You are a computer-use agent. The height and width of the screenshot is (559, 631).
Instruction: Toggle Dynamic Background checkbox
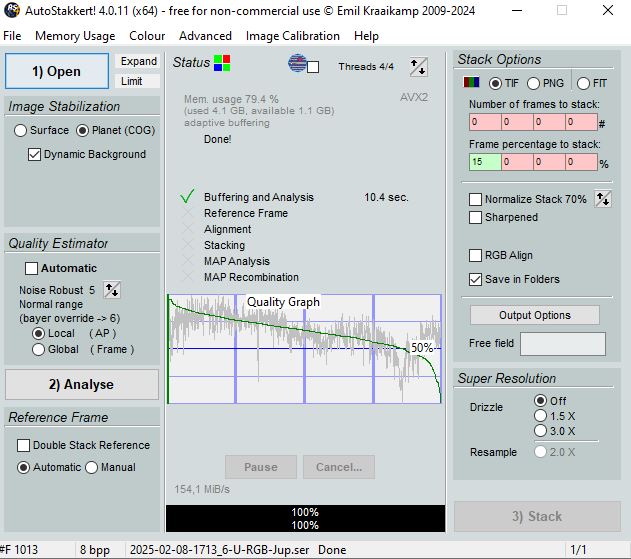click(87, 155)
